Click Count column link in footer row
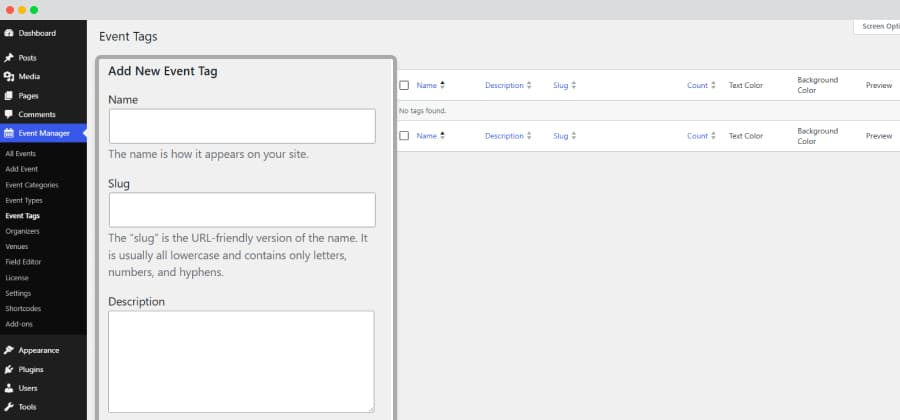The width and height of the screenshot is (900, 420). [x=697, y=136]
